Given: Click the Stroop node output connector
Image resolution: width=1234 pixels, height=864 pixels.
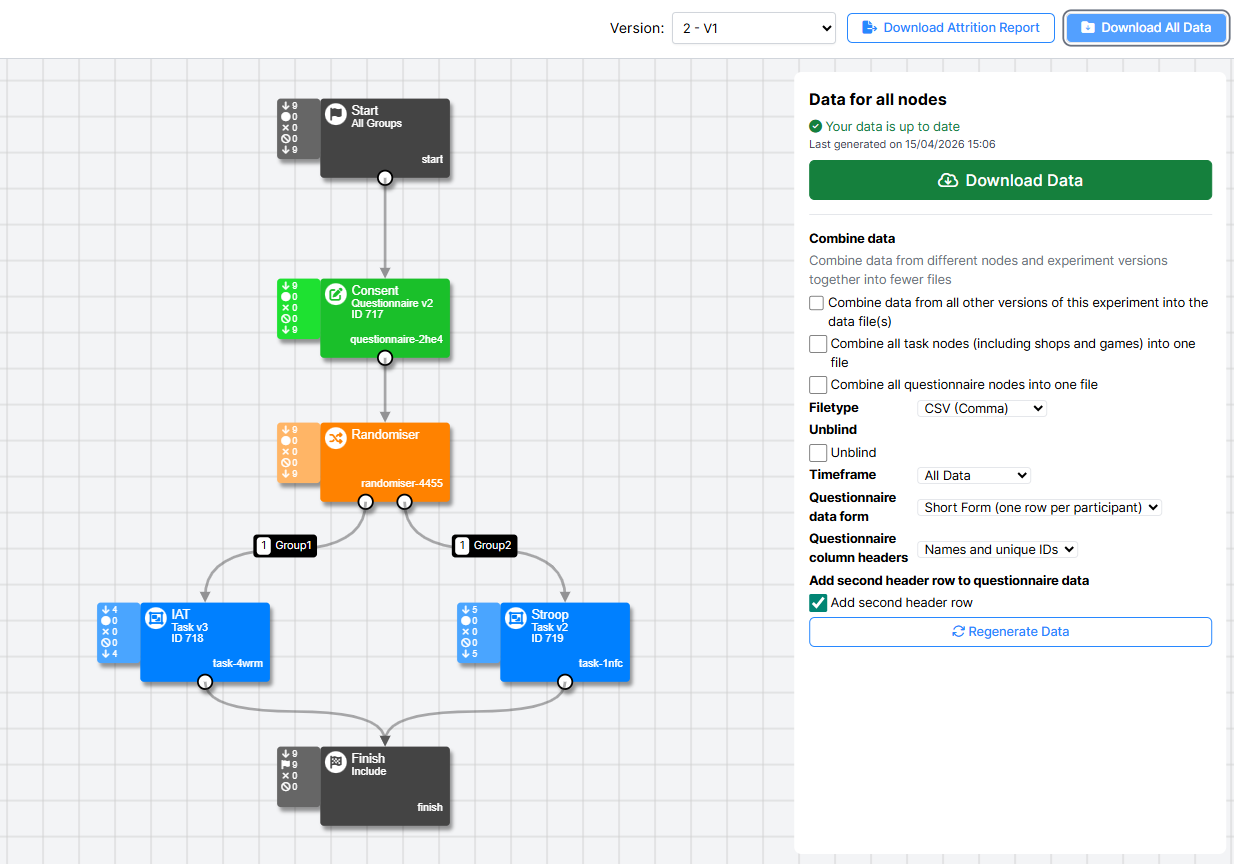Looking at the screenshot, I should coord(565,682).
